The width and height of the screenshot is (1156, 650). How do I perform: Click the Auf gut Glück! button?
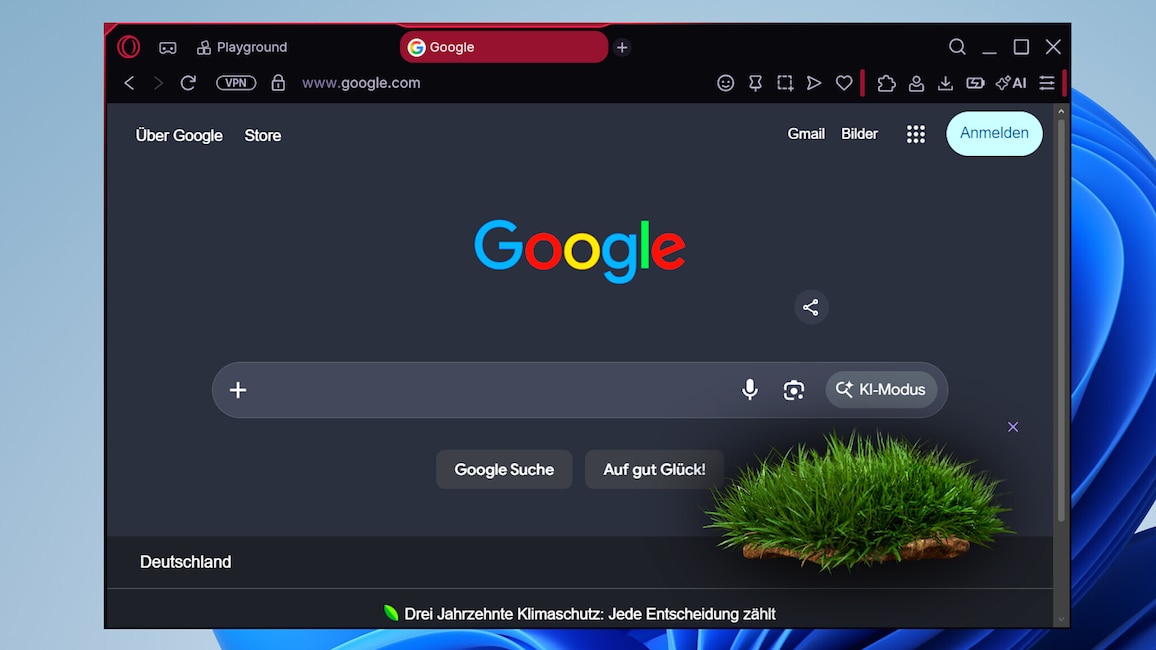coord(654,469)
